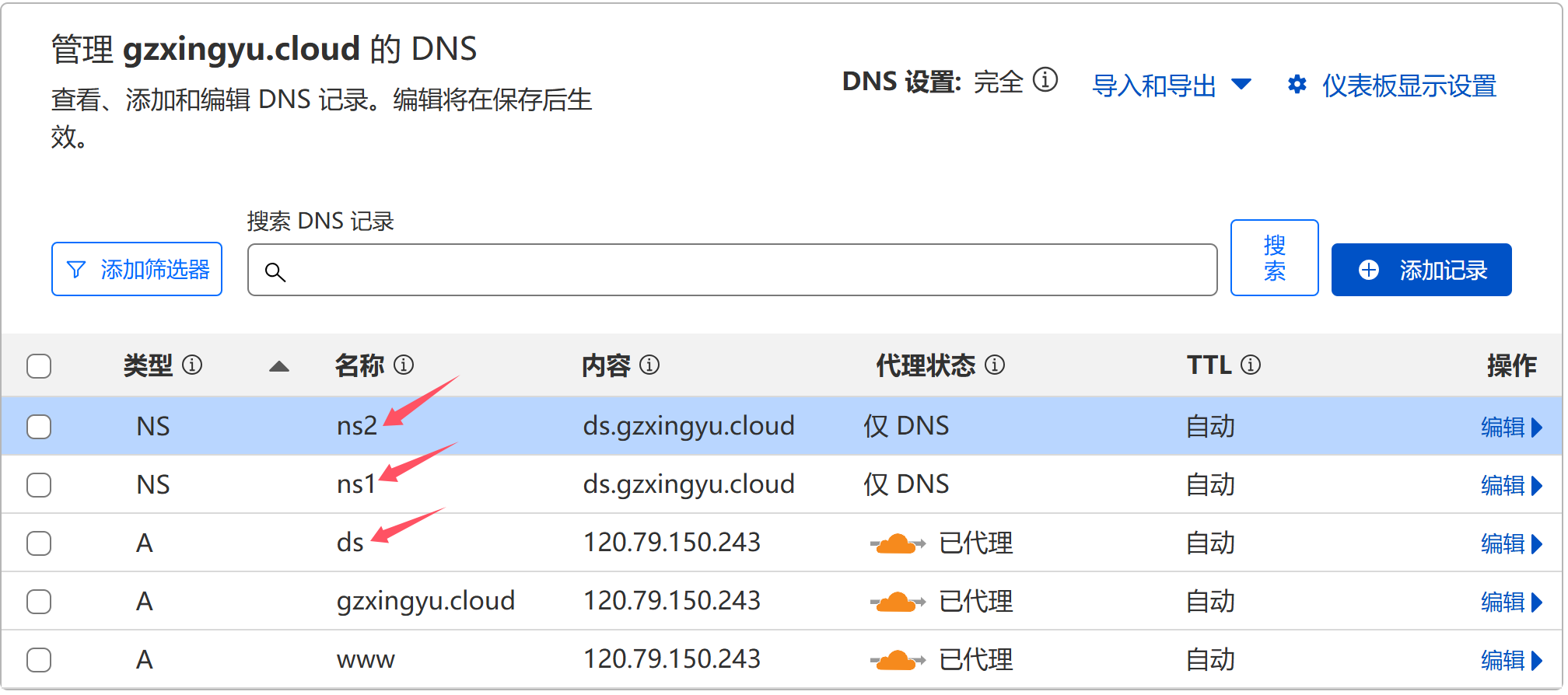1568x695 pixels.
Task: Expand 编辑 for the ds record
Action: pyautogui.click(x=1511, y=543)
